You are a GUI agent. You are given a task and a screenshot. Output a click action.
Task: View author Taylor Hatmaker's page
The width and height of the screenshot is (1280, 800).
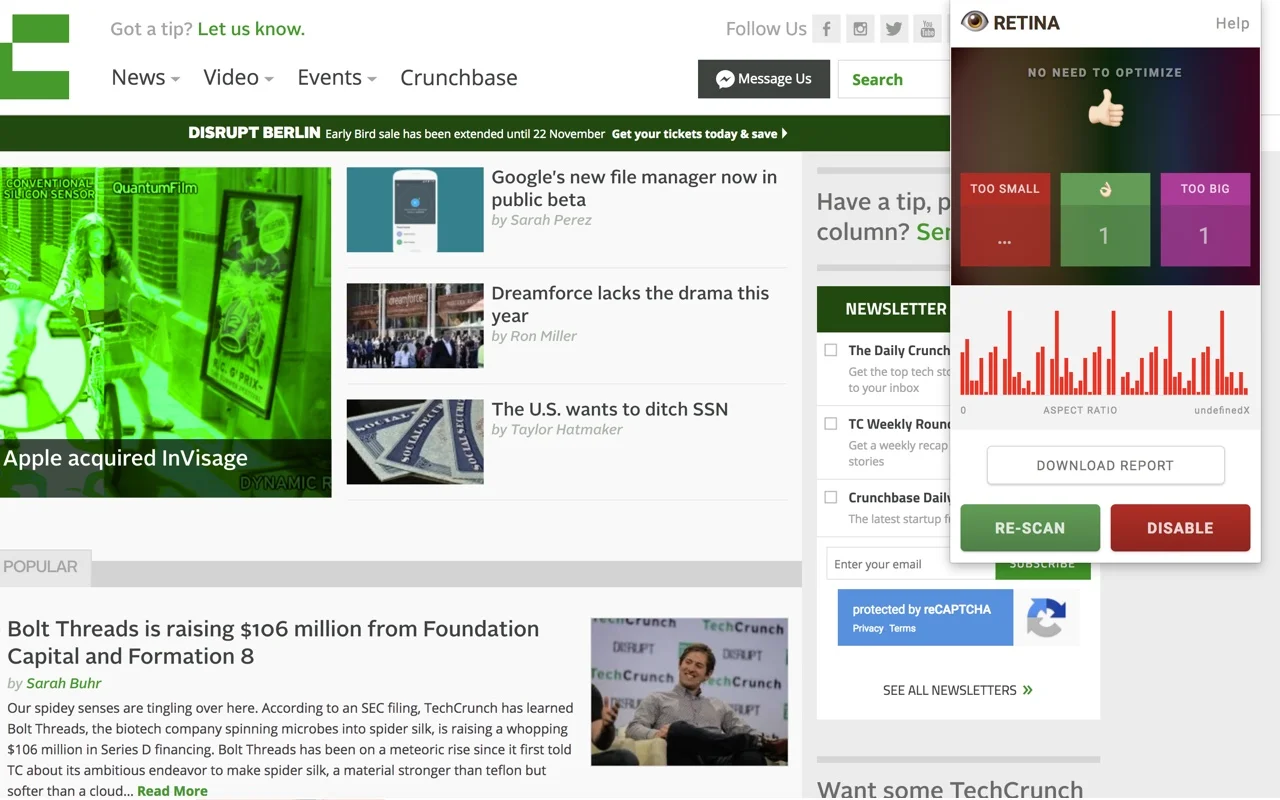point(566,430)
